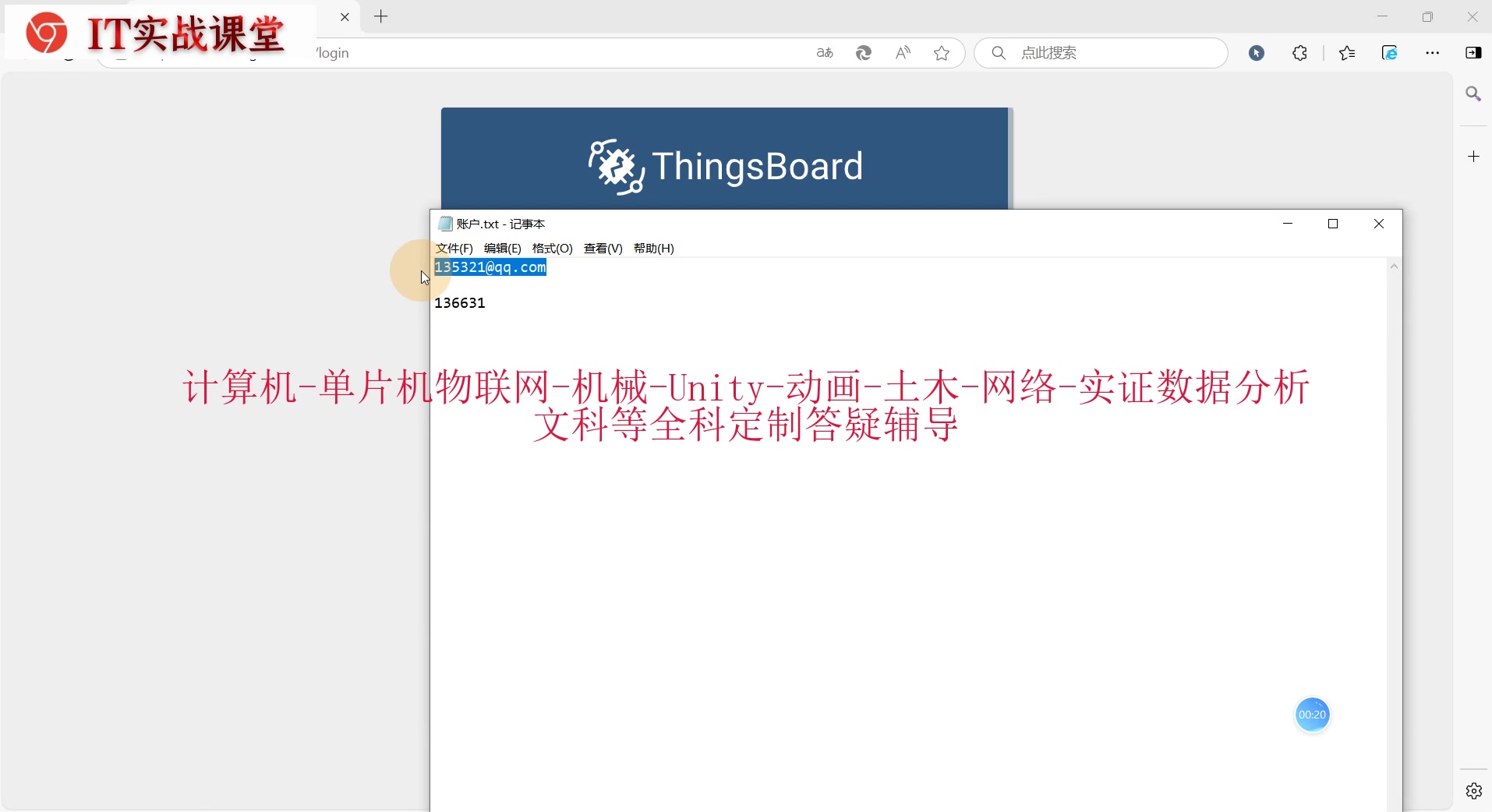The width and height of the screenshot is (1492, 812).
Task: Click the blue 00:20 recording timer bubble
Action: [1312, 715]
